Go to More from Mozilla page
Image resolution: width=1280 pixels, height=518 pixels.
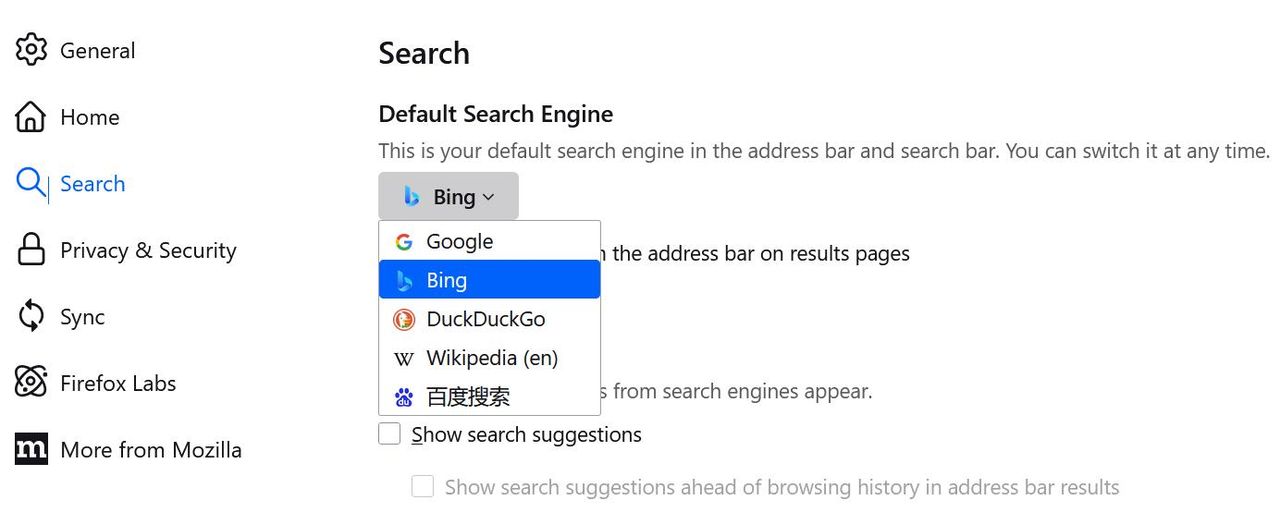click(150, 450)
